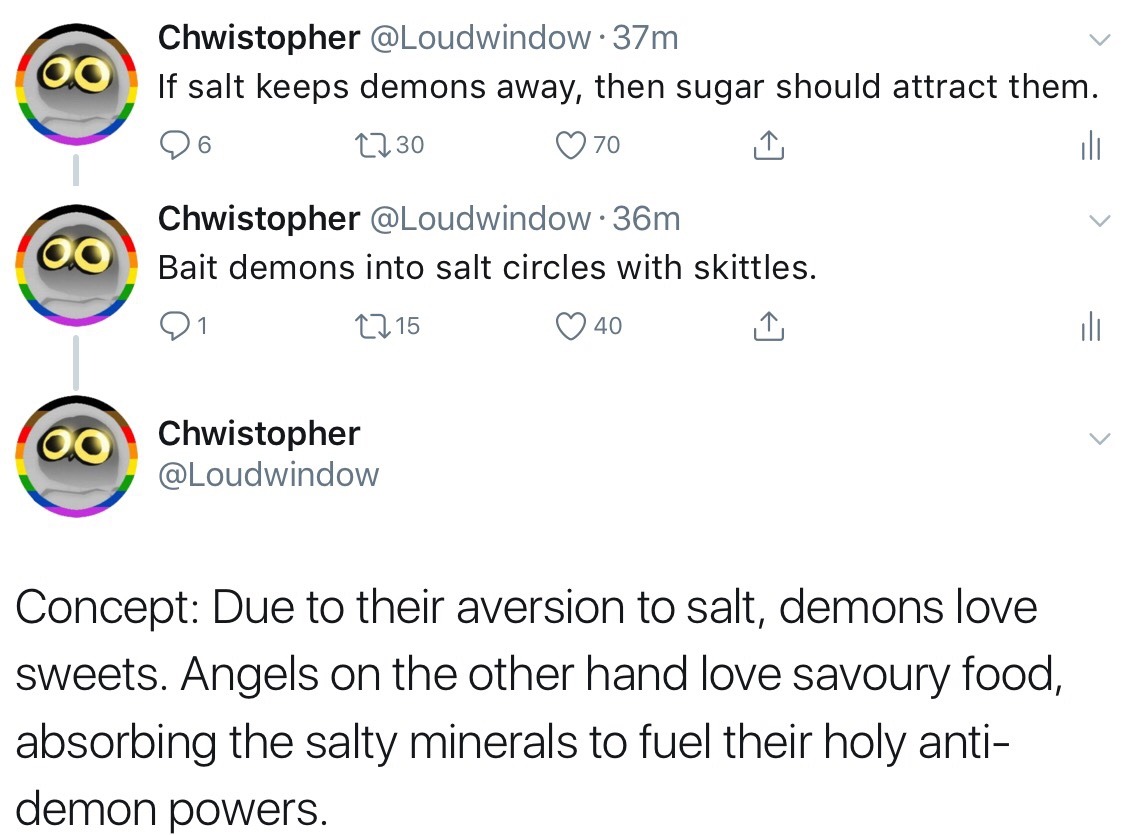Share the skittles bait tweet
Image resolution: width=1136 pixels, height=835 pixels.
[x=767, y=325]
